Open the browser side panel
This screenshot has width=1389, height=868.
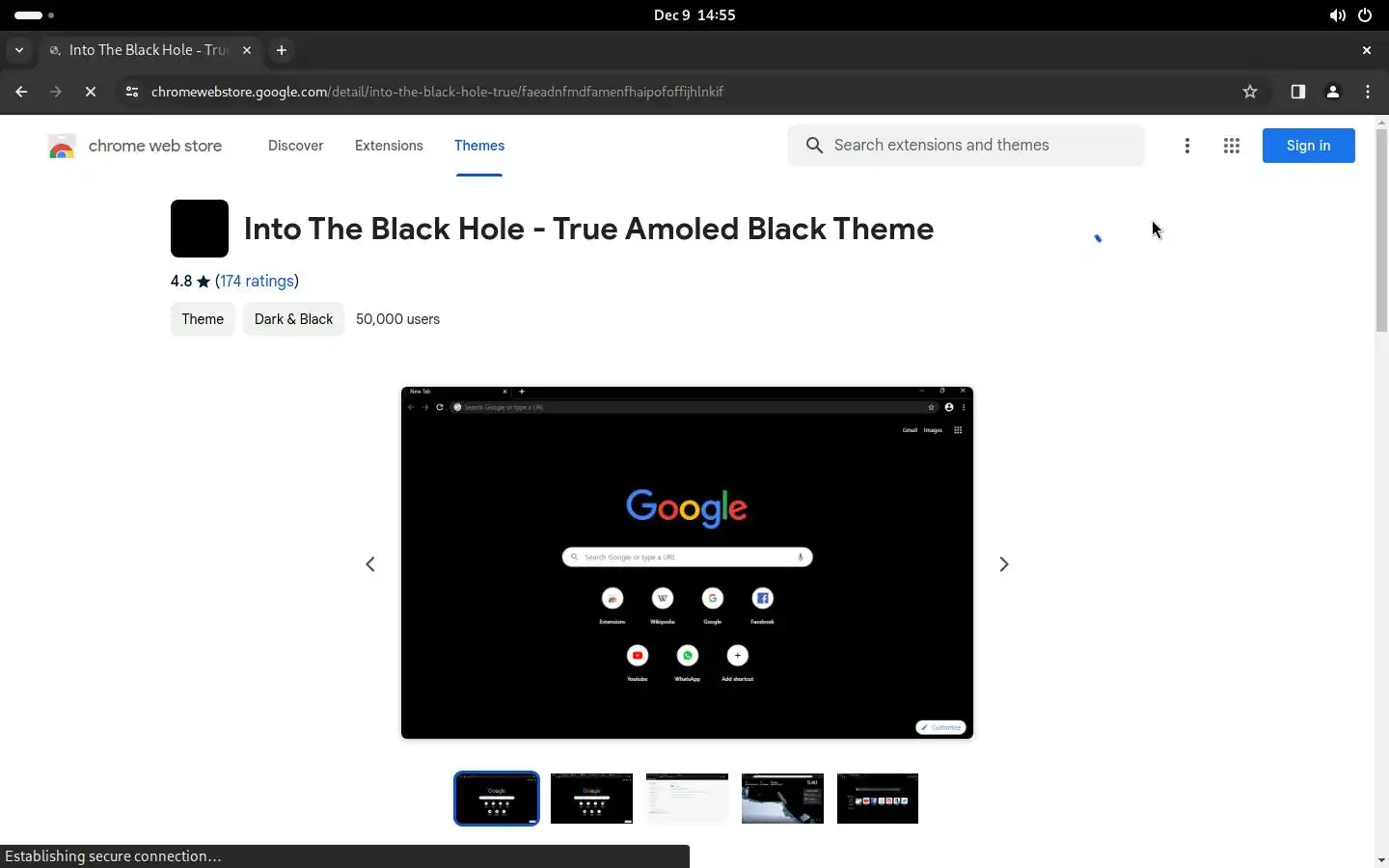(1297, 92)
